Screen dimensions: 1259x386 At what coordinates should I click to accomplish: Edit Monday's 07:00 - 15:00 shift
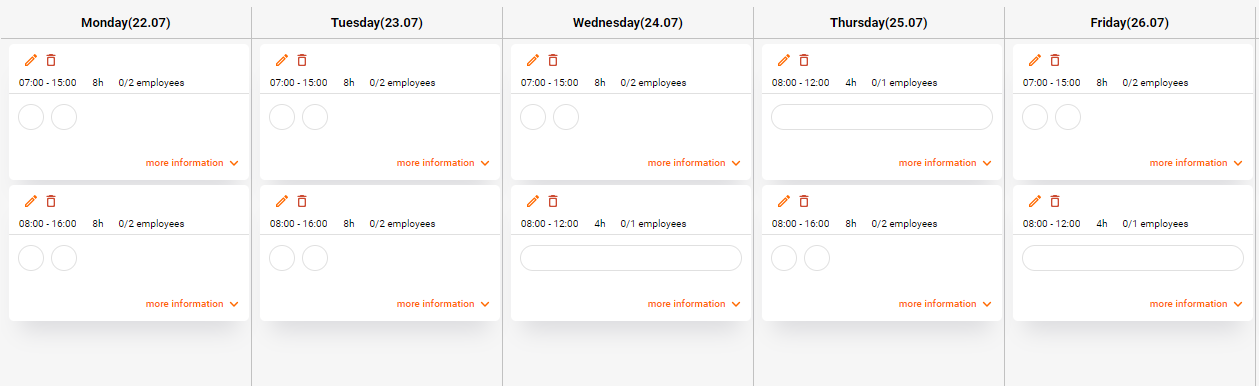tap(31, 61)
